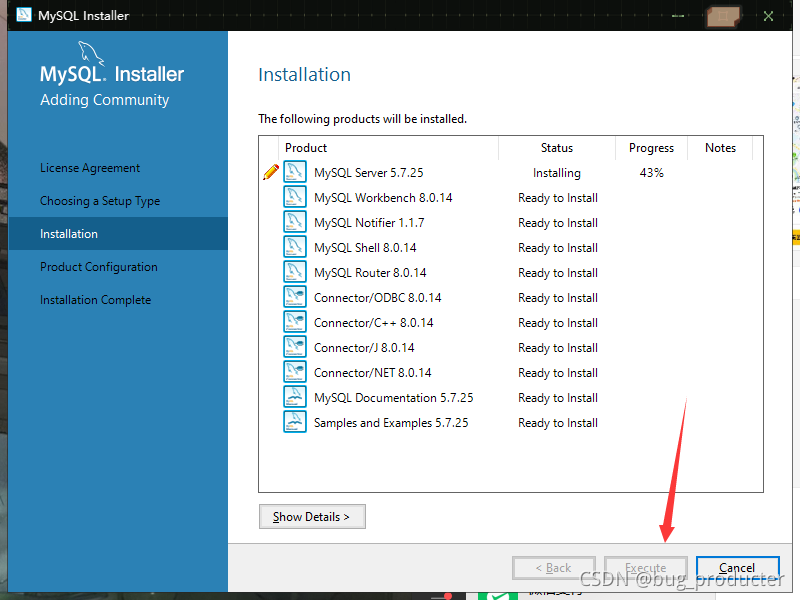Click the disabled Back button
Viewport: 800px width, 600px height.
(554, 568)
